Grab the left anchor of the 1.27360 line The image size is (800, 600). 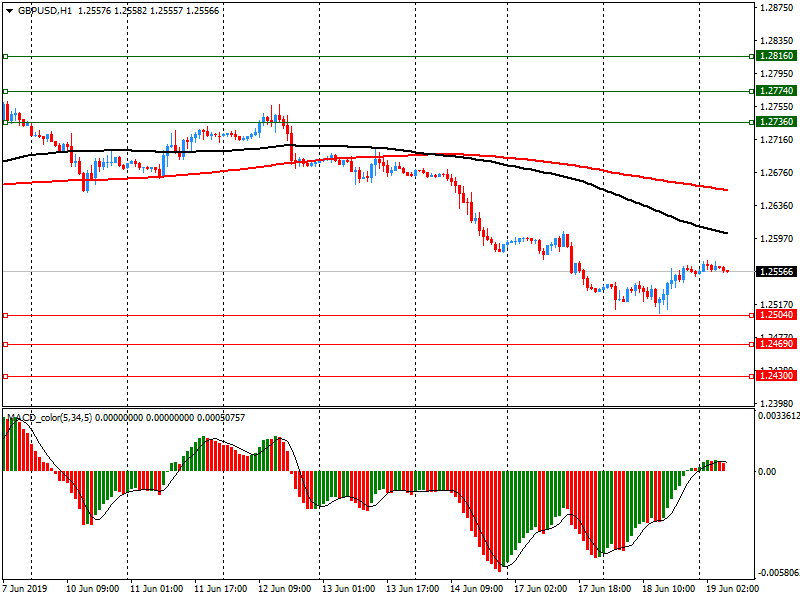[x=6, y=122]
